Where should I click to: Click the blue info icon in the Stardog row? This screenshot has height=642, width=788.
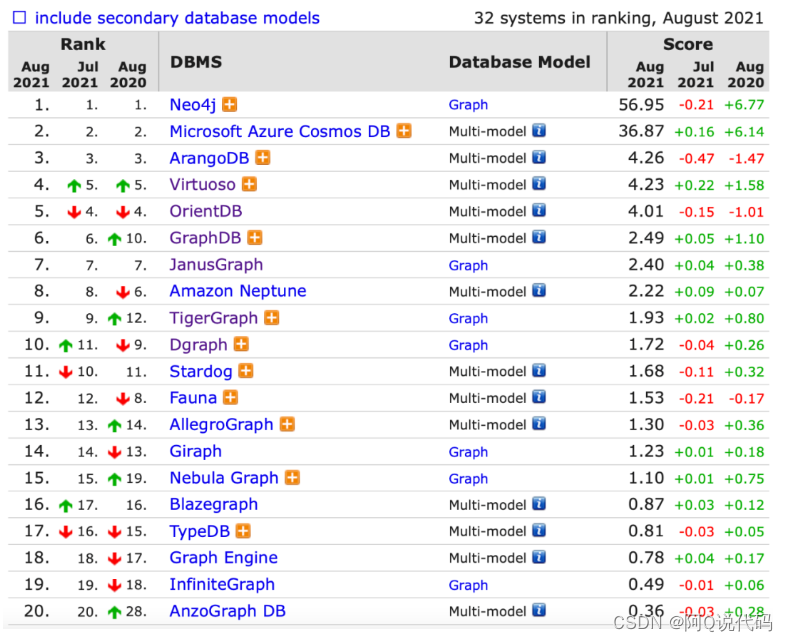(539, 371)
